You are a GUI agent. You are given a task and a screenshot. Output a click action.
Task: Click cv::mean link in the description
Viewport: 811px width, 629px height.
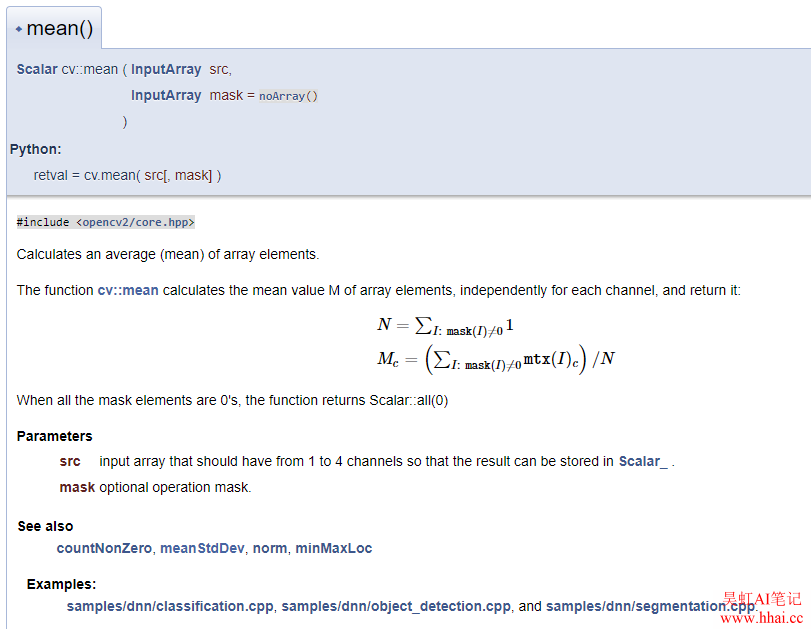pos(127,290)
